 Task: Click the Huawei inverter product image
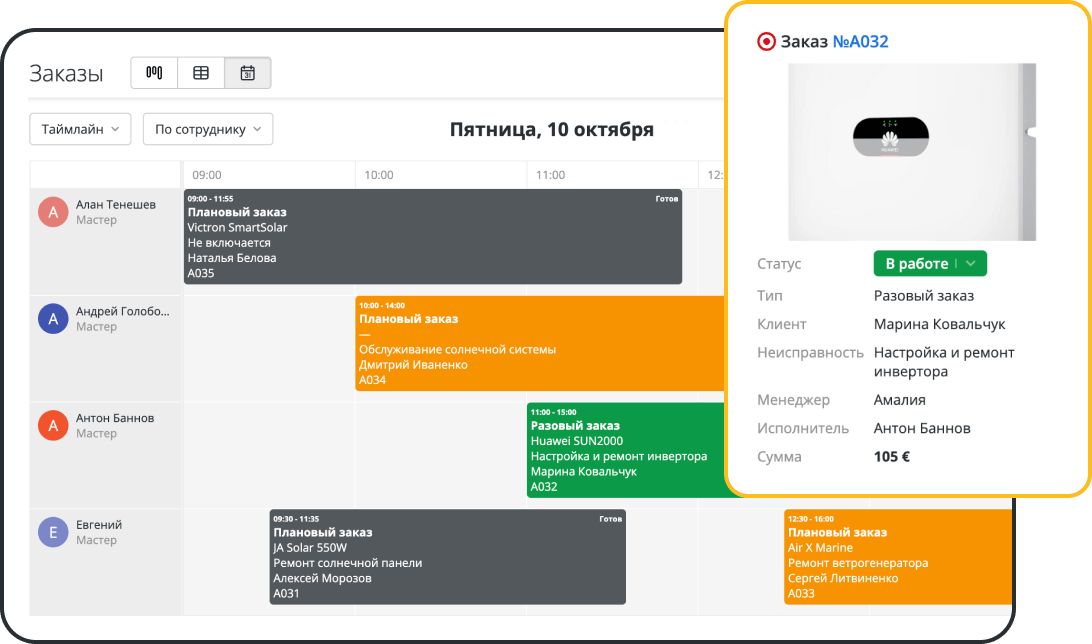[911, 152]
